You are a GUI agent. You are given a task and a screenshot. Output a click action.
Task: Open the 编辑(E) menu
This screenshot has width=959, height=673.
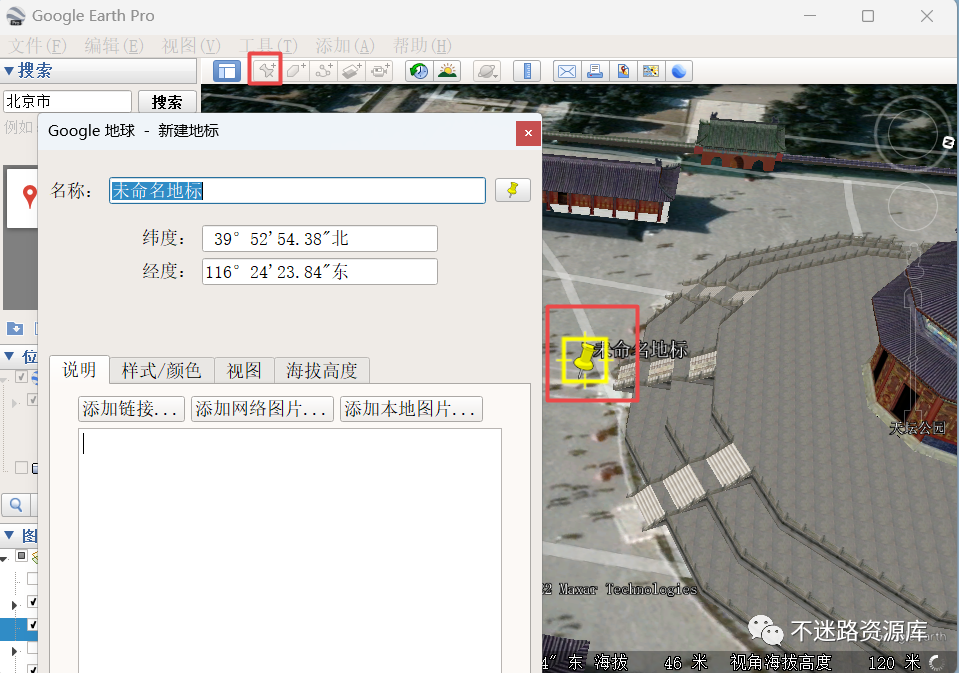pyautogui.click(x=114, y=46)
